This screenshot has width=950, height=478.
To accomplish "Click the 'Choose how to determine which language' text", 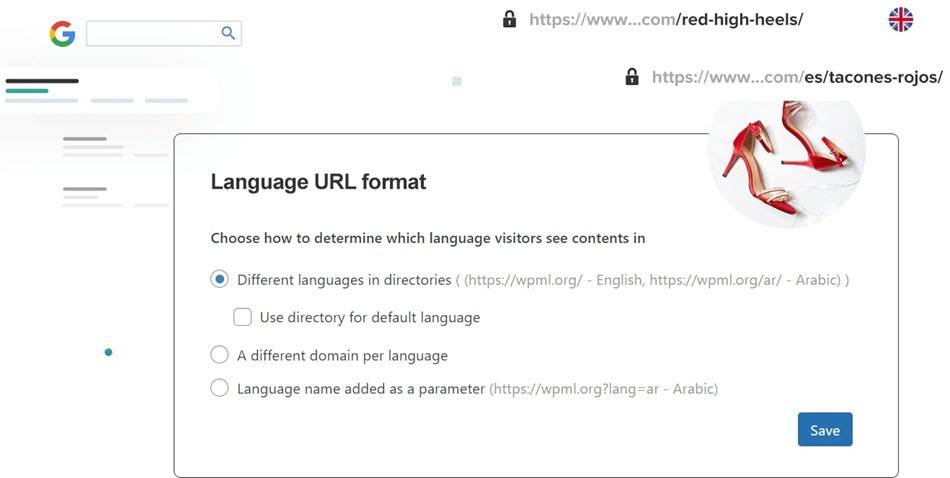I will point(428,238).
